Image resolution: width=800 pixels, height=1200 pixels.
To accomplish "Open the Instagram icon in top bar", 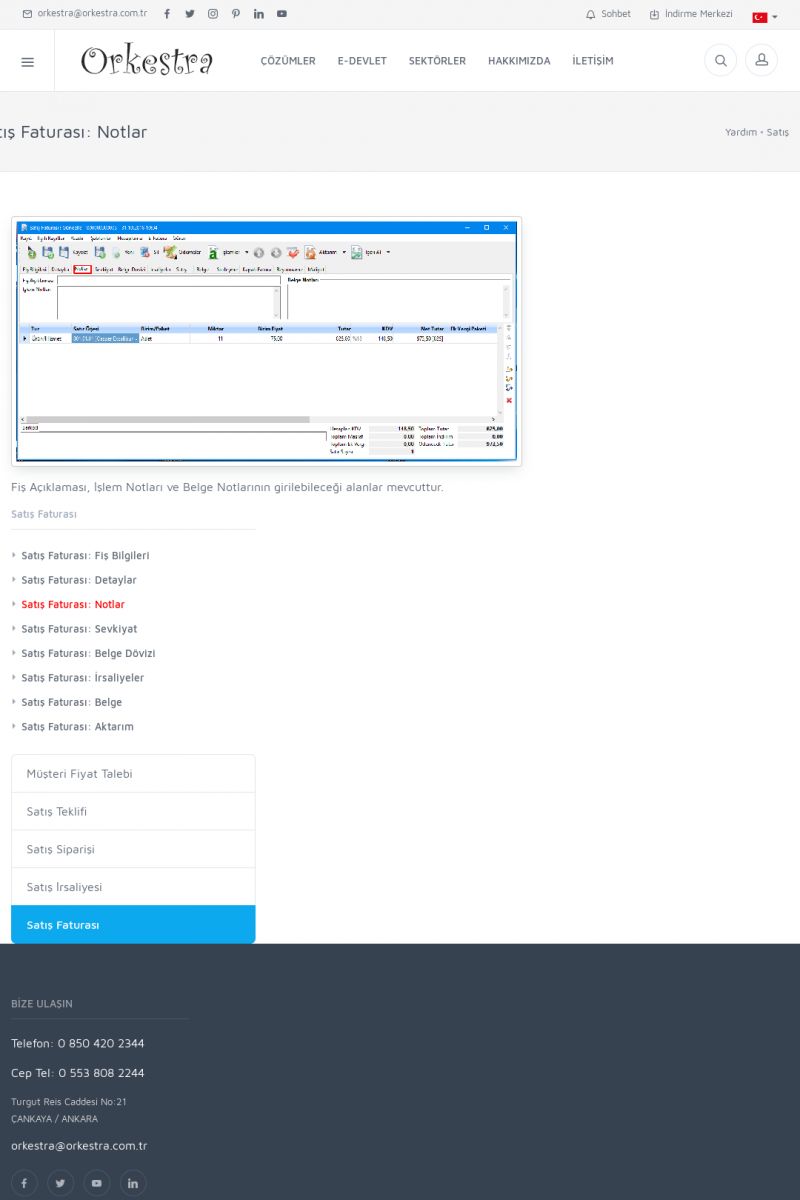I will [x=213, y=14].
